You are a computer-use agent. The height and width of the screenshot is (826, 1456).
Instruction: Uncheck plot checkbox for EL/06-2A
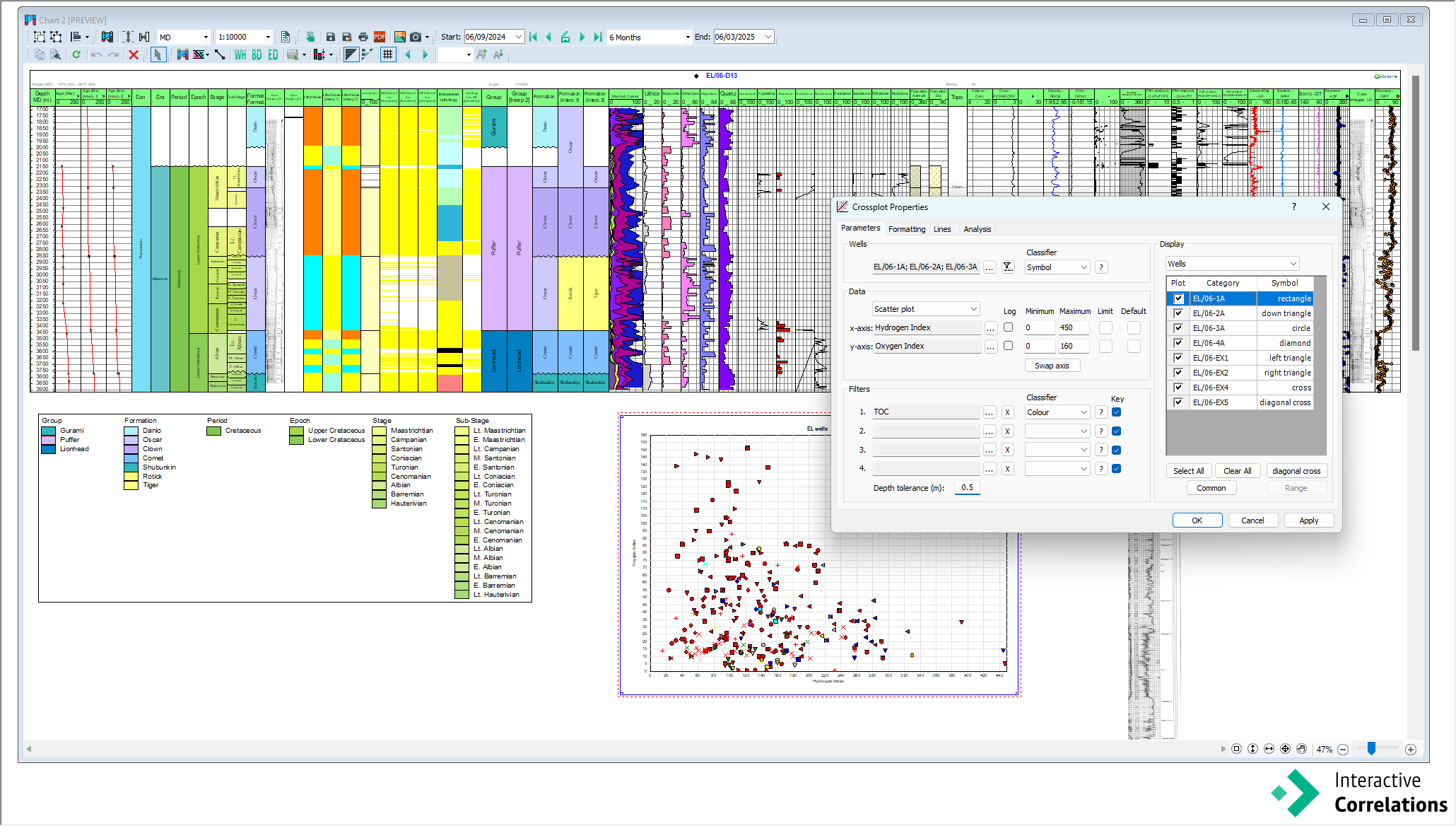[1178, 313]
